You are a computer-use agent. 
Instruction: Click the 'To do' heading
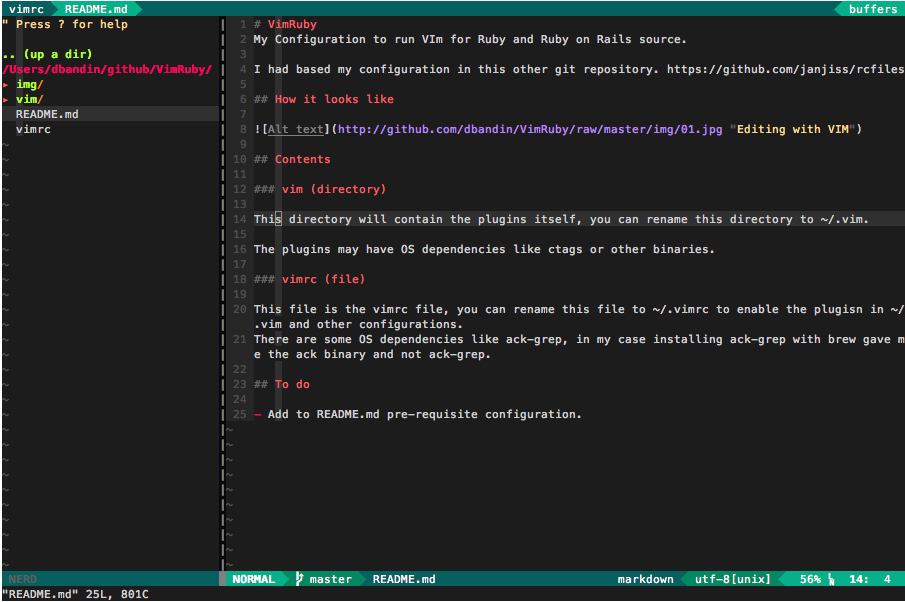292,384
